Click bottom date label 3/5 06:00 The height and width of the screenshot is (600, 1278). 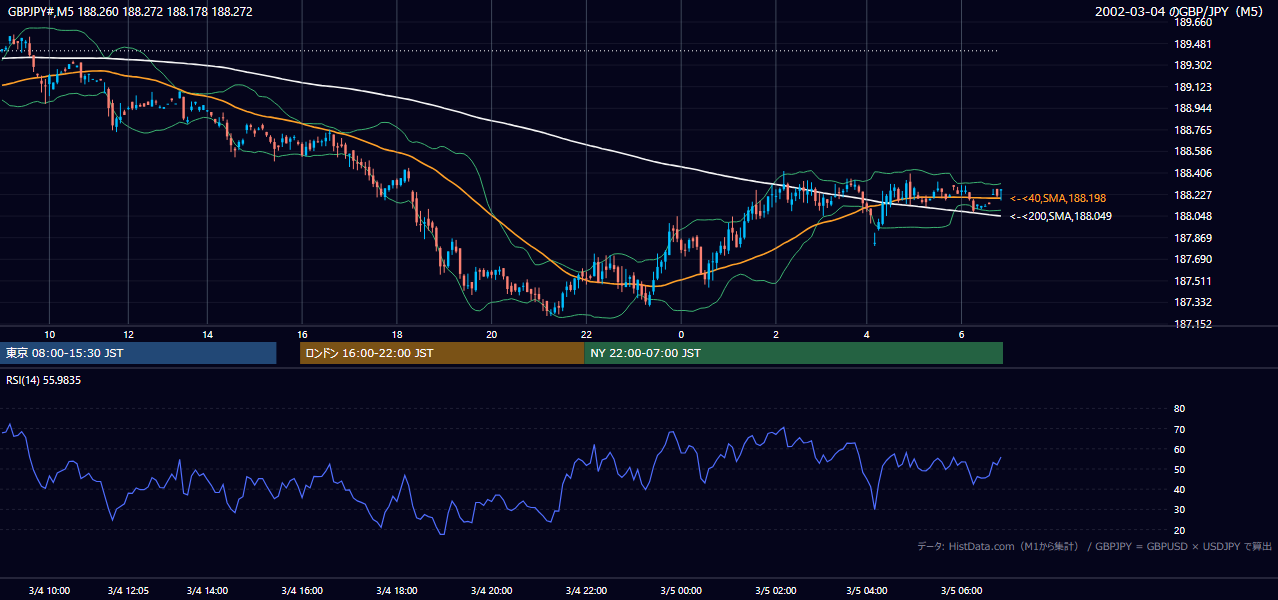(x=961, y=591)
